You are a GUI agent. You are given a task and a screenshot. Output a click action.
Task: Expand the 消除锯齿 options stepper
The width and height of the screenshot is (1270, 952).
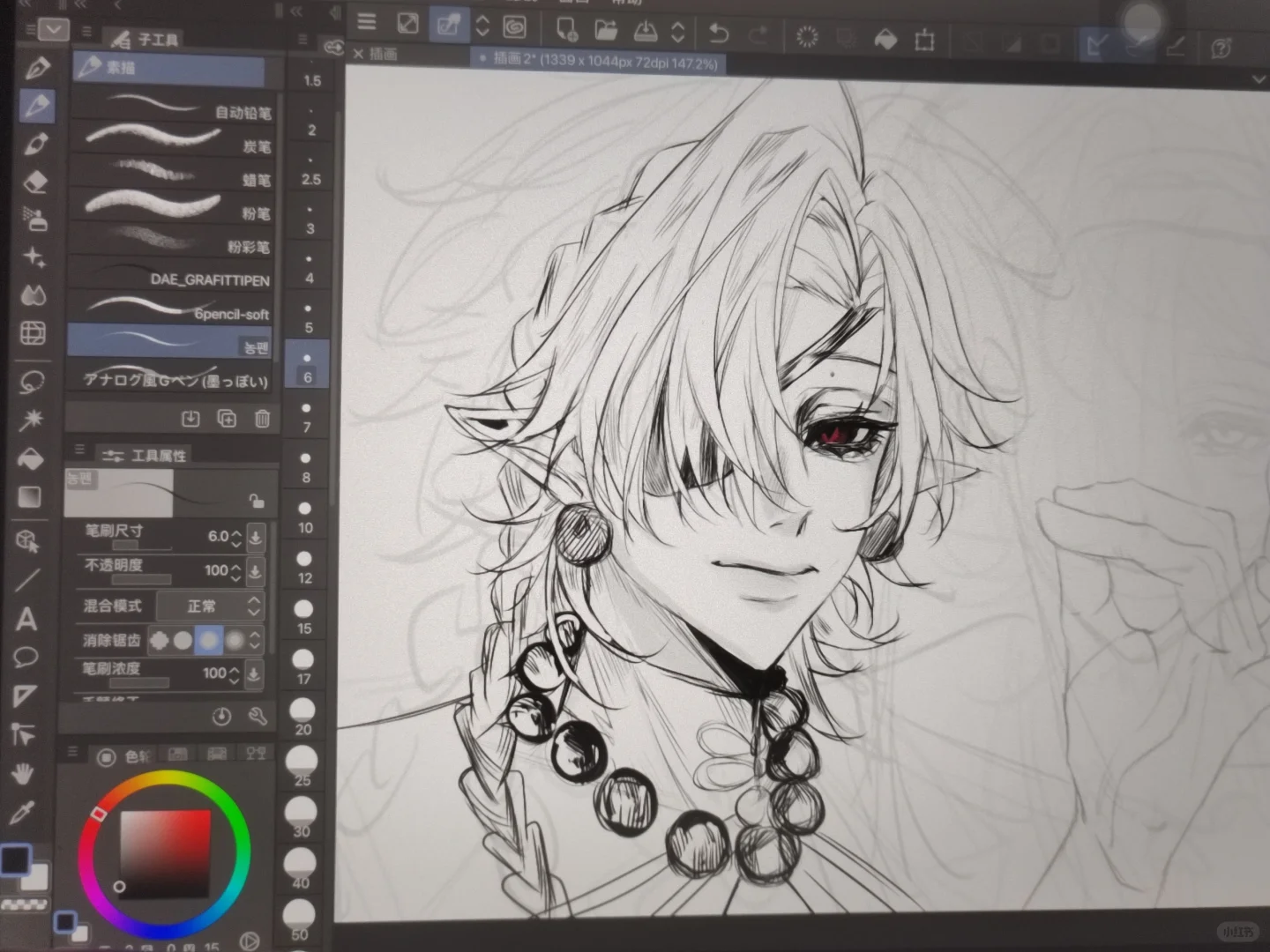[256, 640]
